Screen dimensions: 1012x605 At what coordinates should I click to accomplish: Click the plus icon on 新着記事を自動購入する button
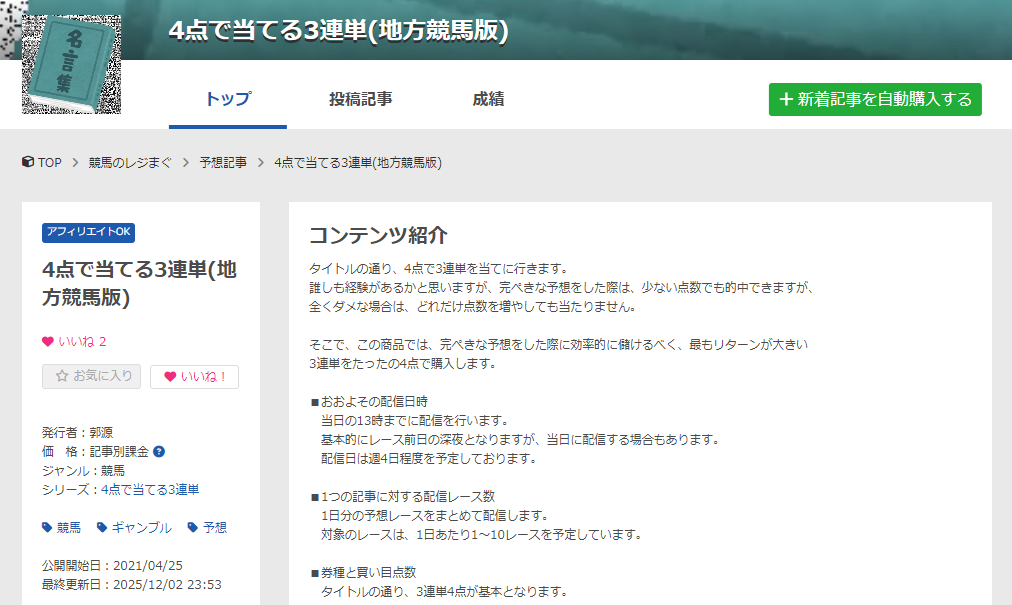786,100
